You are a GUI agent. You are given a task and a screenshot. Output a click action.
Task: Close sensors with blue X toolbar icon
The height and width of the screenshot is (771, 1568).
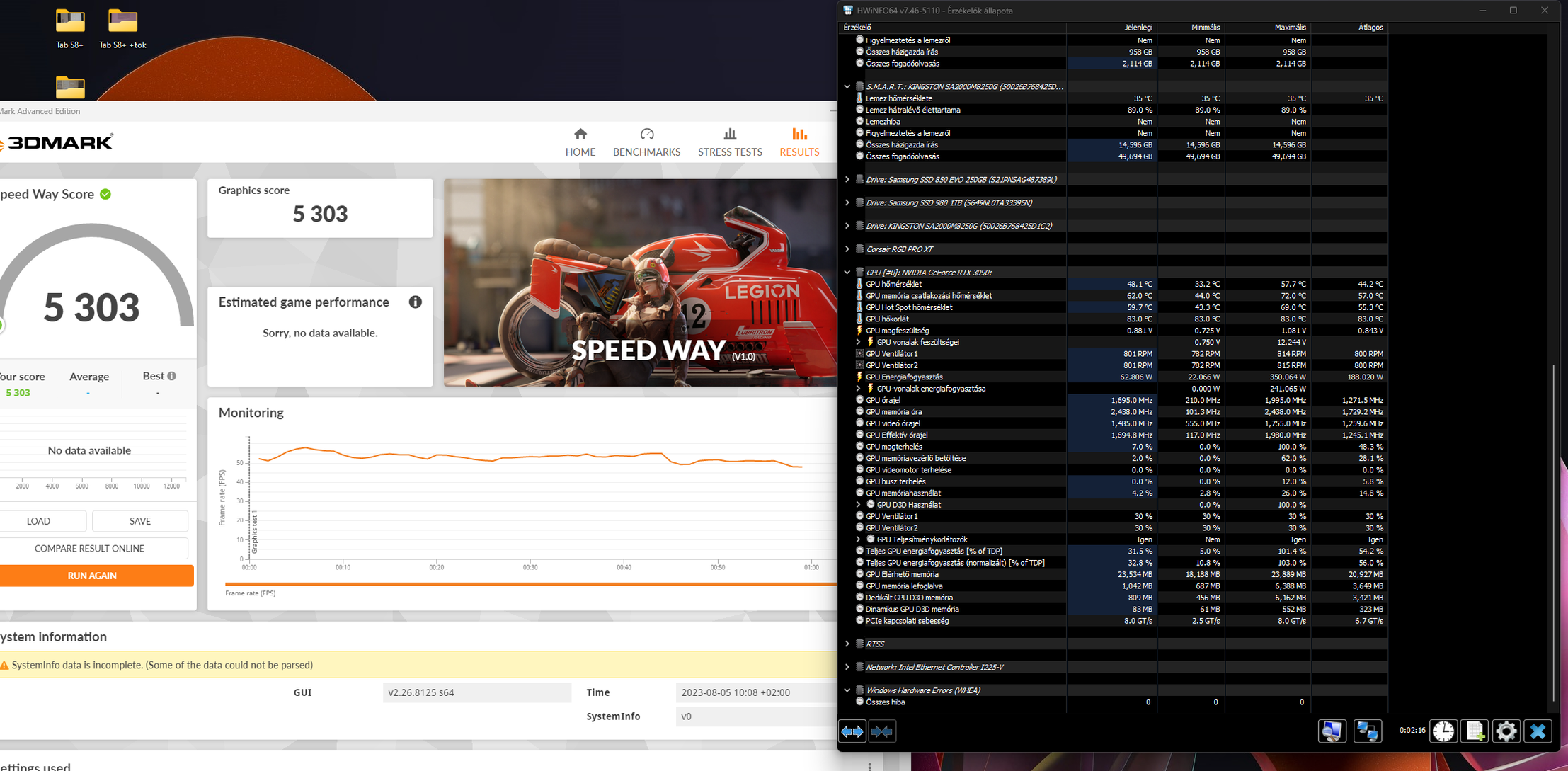coord(1538,731)
